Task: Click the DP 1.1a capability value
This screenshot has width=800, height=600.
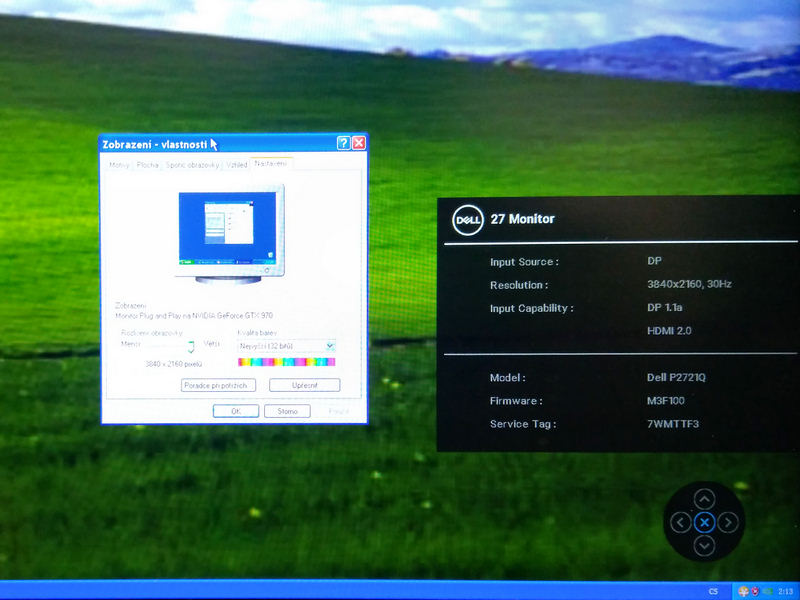Action: tap(665, 308)
